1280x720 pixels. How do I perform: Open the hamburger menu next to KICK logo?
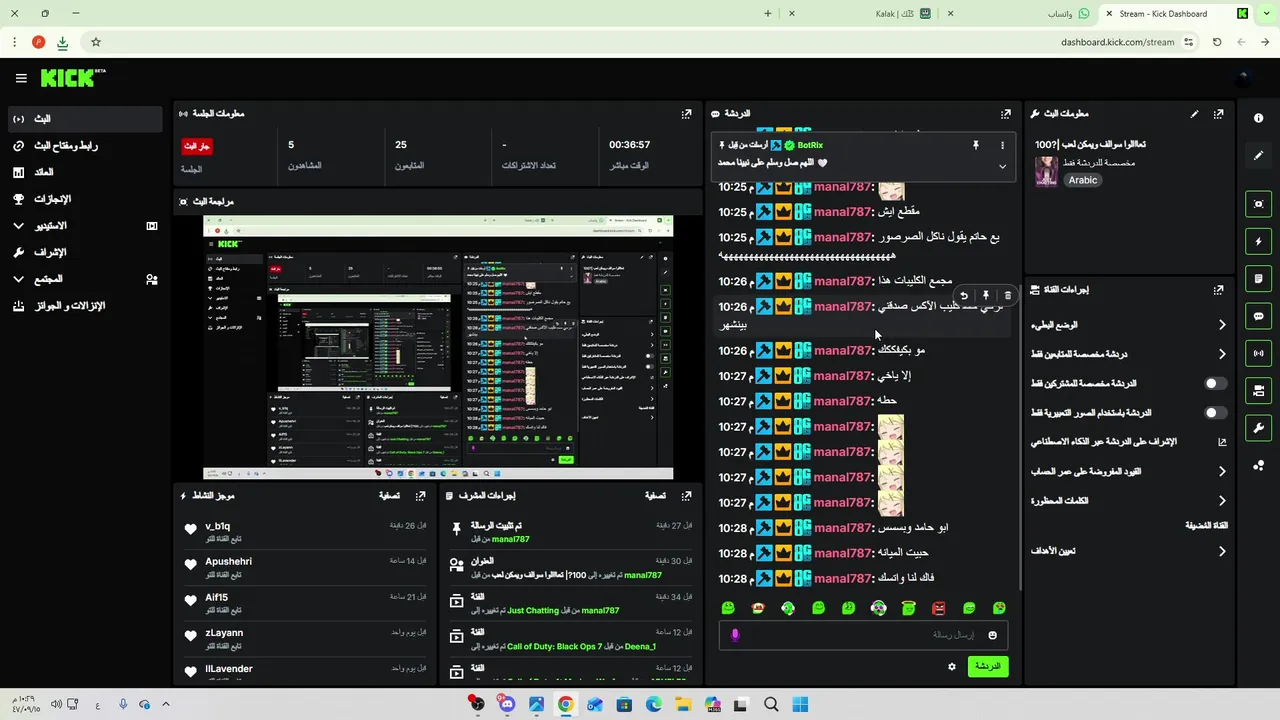[x=21, y=78]
